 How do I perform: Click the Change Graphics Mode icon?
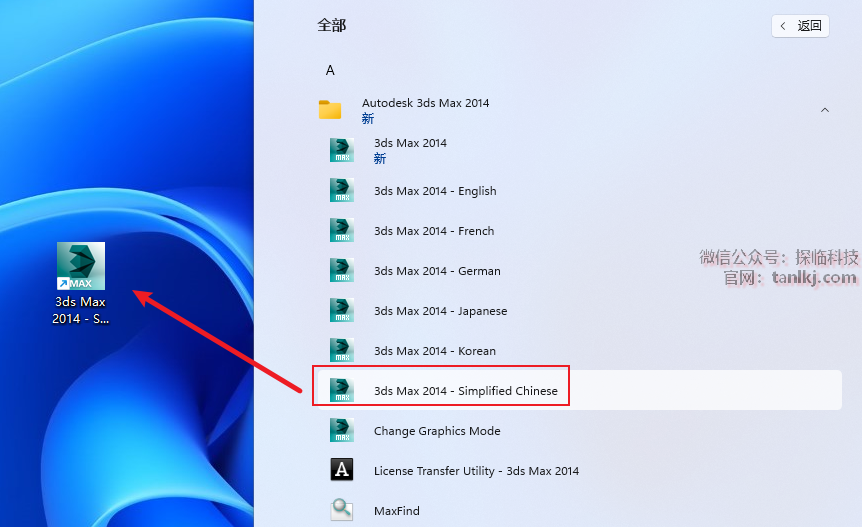tap(341, 430)
